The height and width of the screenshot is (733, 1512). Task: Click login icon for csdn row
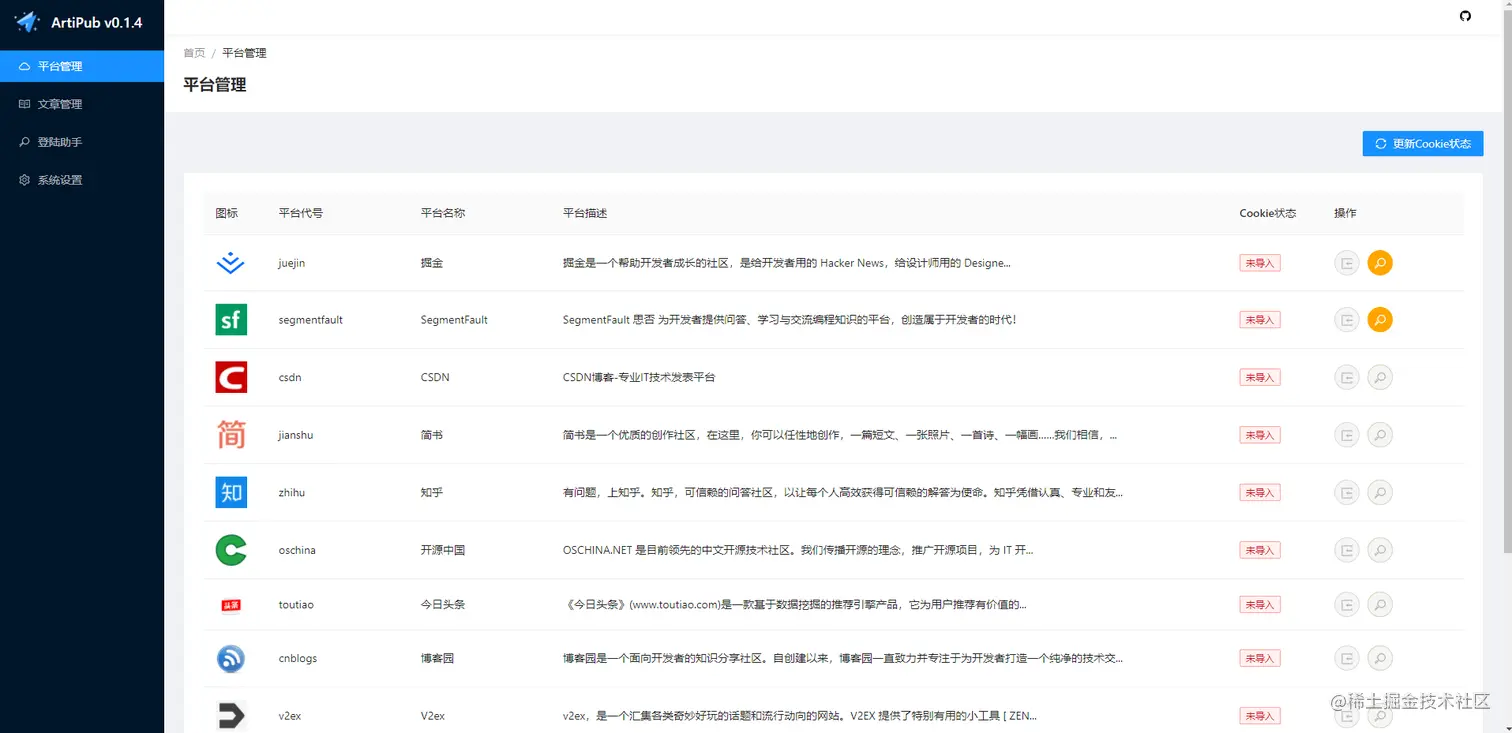[1347, 377]
